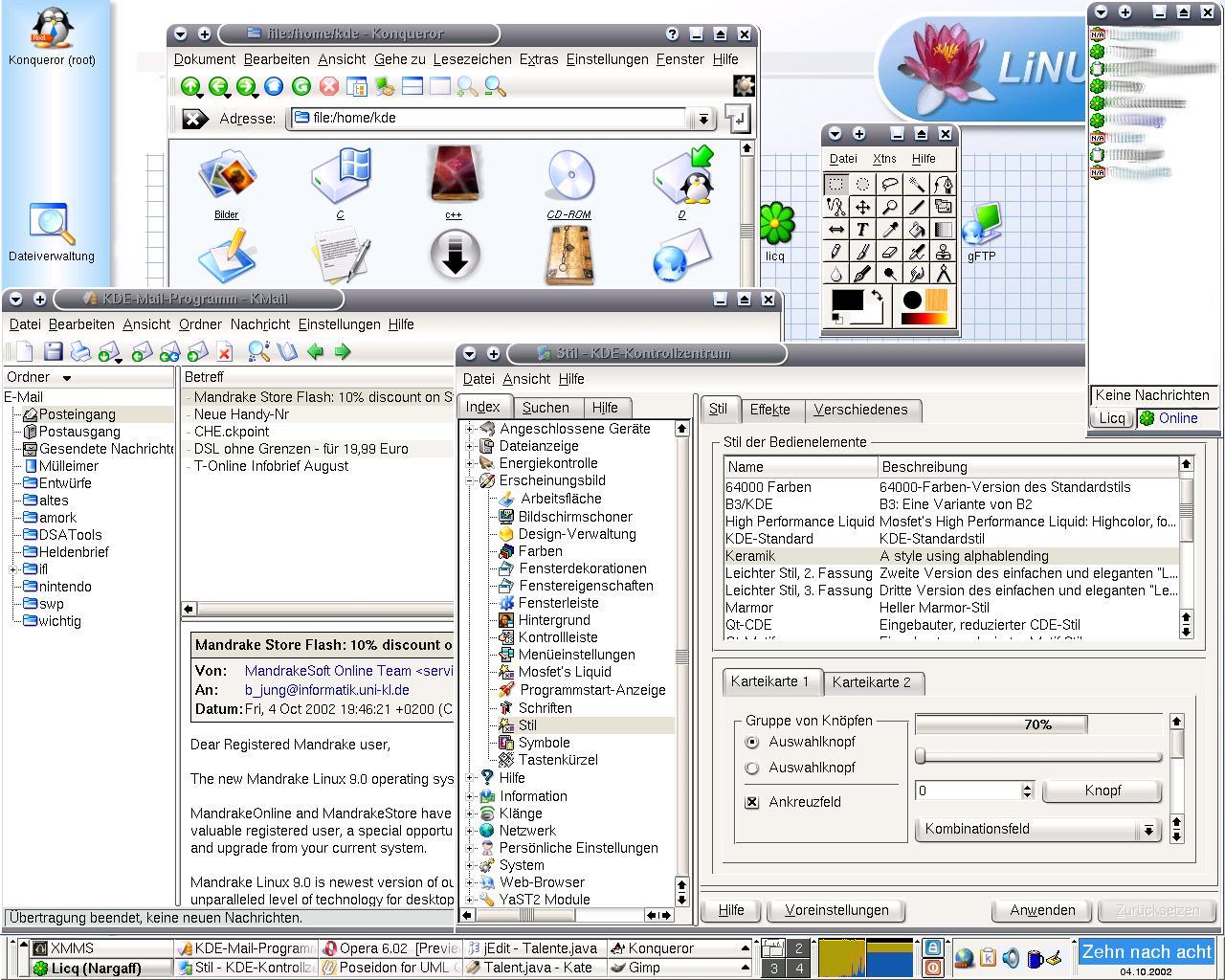The image size is (1225, 980).
Task: Click the spin box number field showing 0
Action: 968,791
